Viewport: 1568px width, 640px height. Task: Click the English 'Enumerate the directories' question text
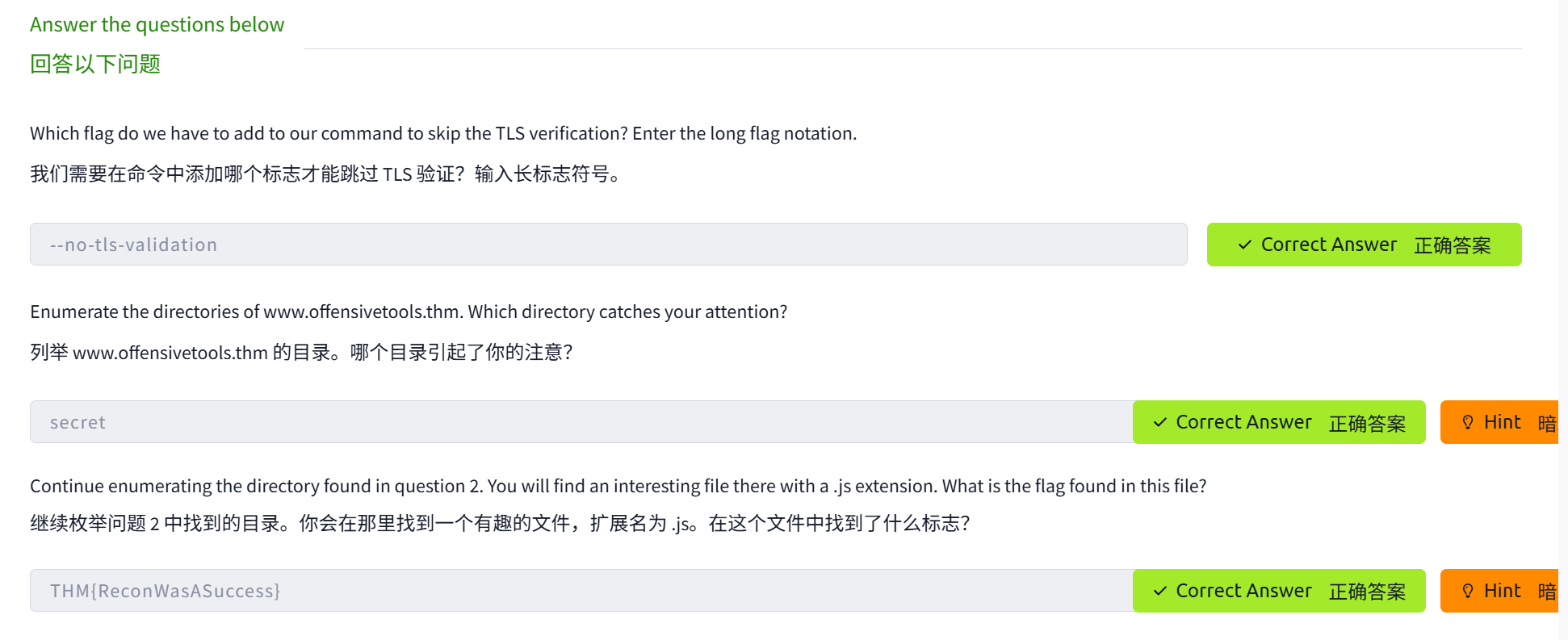pyautogui.click(x=409, y=312)
